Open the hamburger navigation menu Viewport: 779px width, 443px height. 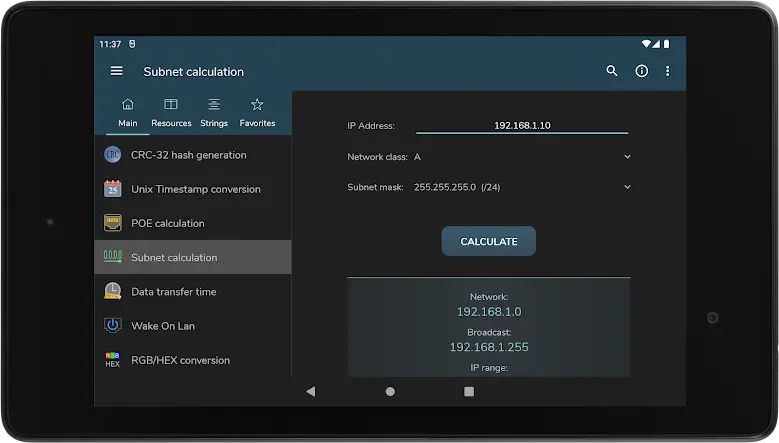[x=116, y=71]
